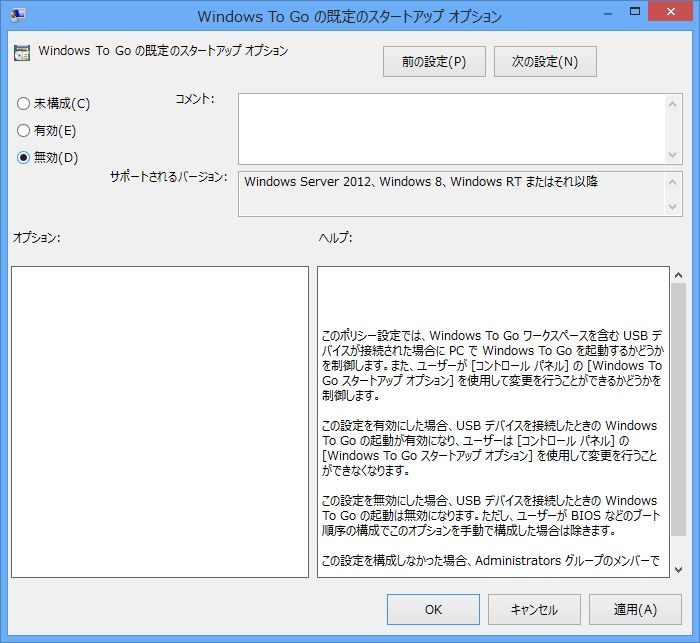Click the supported versions scroll up arrow
This screenshot has height=643, width=700.
(673, 182)
